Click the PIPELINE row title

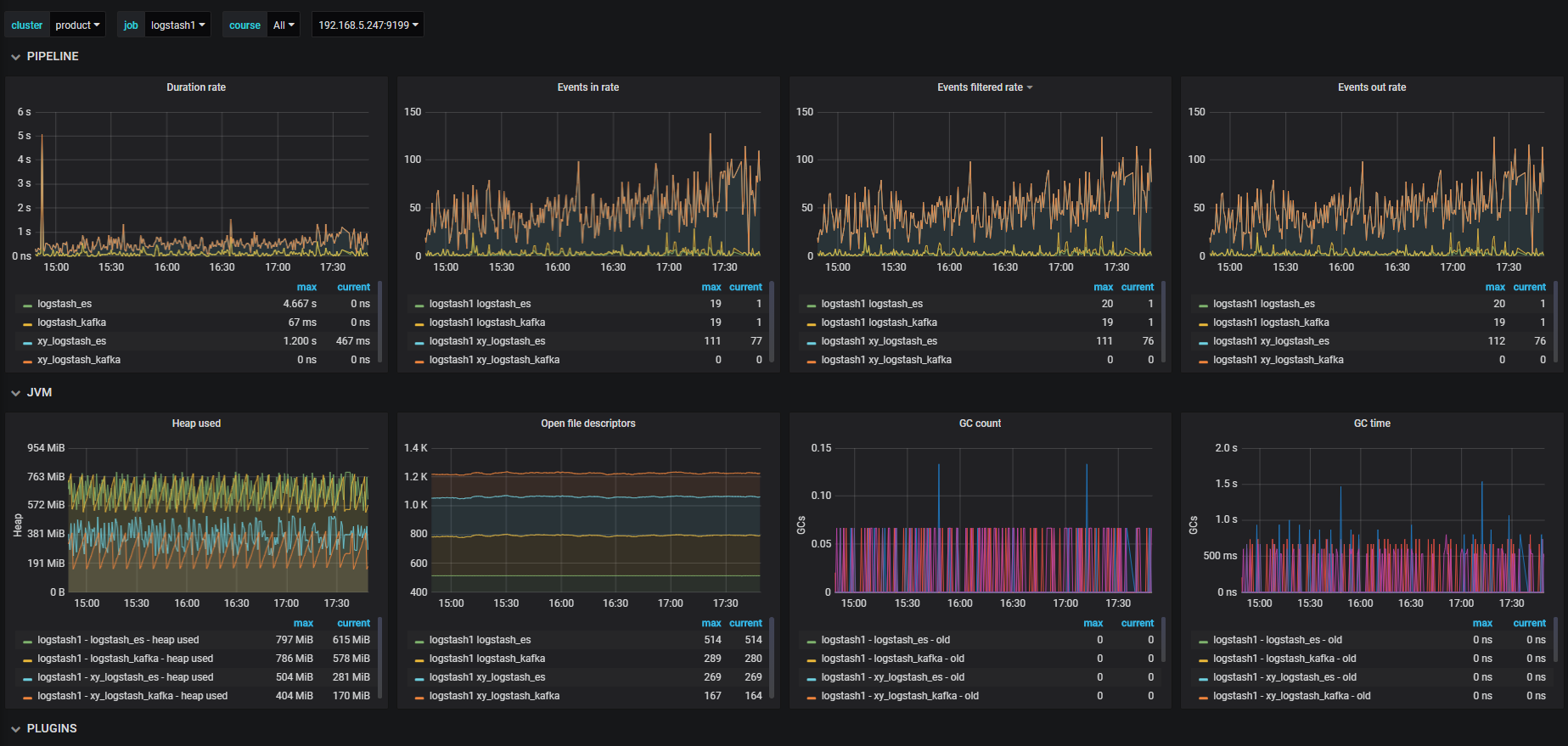coord(53,57)
